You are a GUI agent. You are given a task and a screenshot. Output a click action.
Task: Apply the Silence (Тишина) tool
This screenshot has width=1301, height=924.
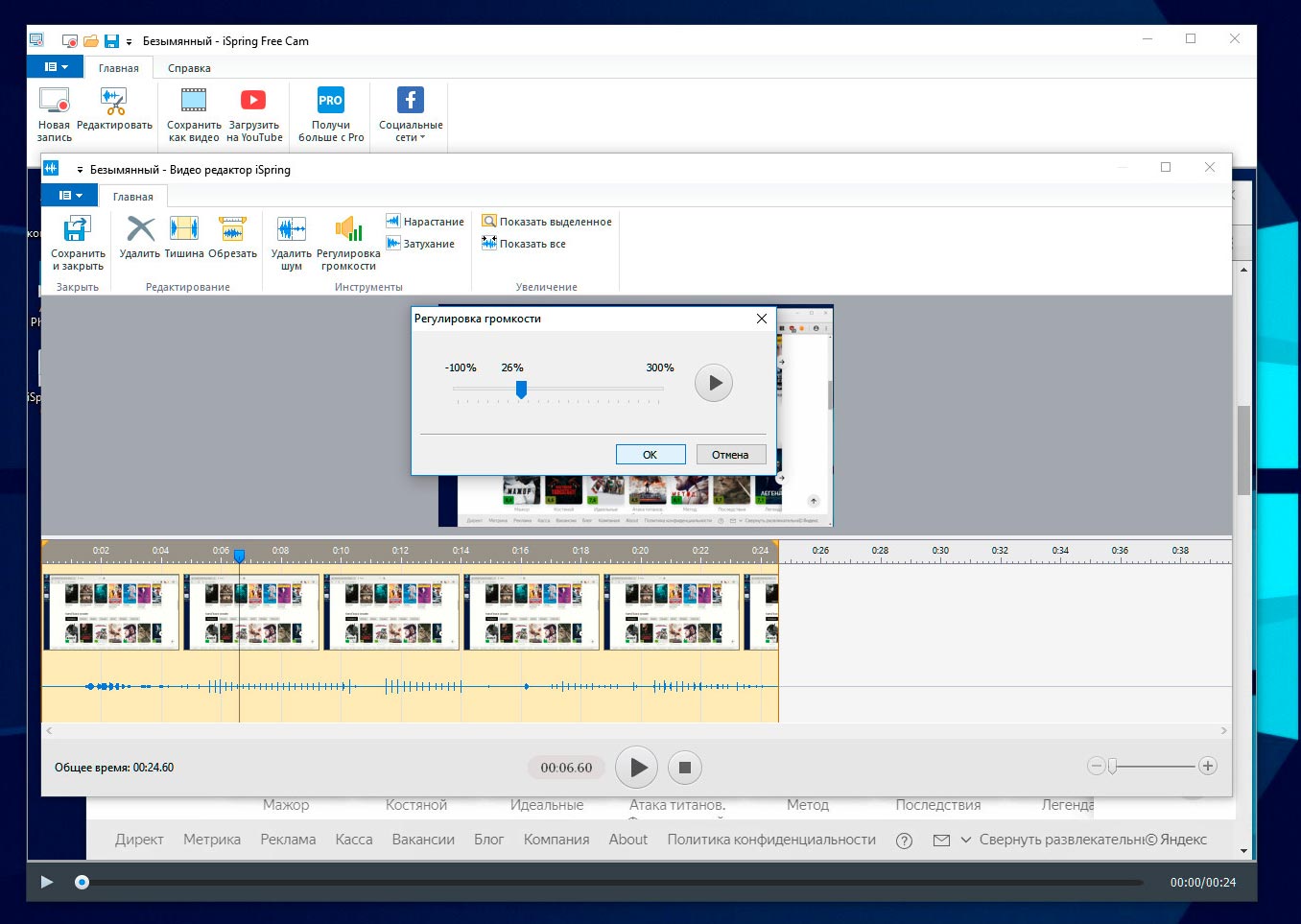click(183, 230)
